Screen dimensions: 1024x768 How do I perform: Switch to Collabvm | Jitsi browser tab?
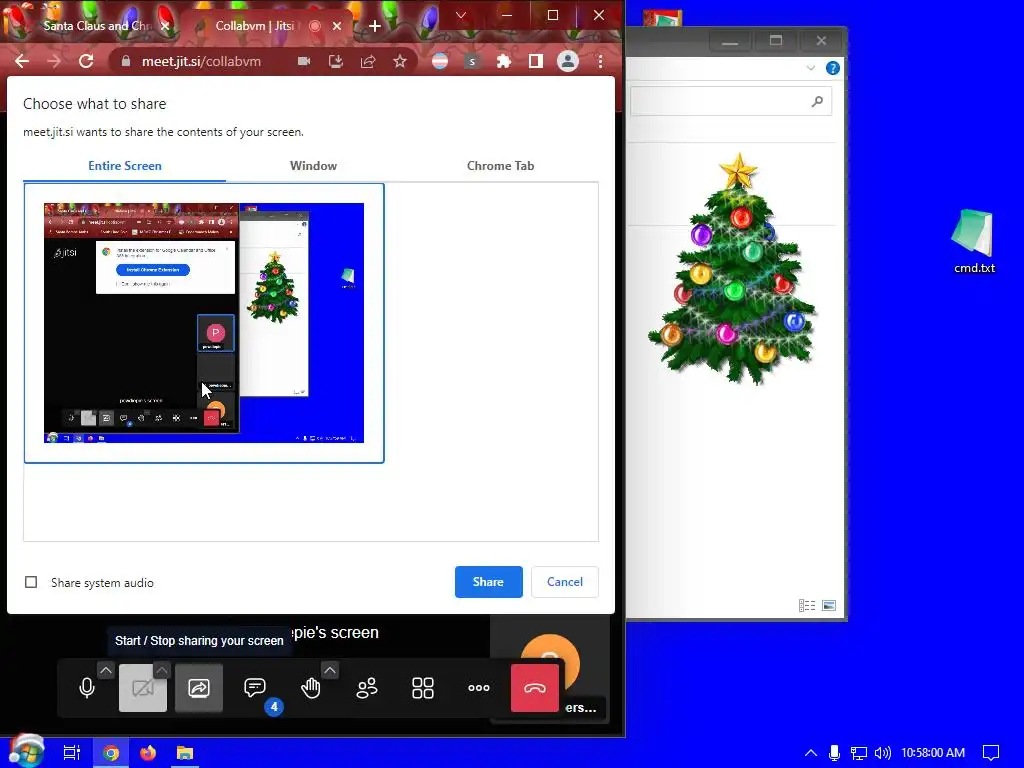click(x=255, y=26)
